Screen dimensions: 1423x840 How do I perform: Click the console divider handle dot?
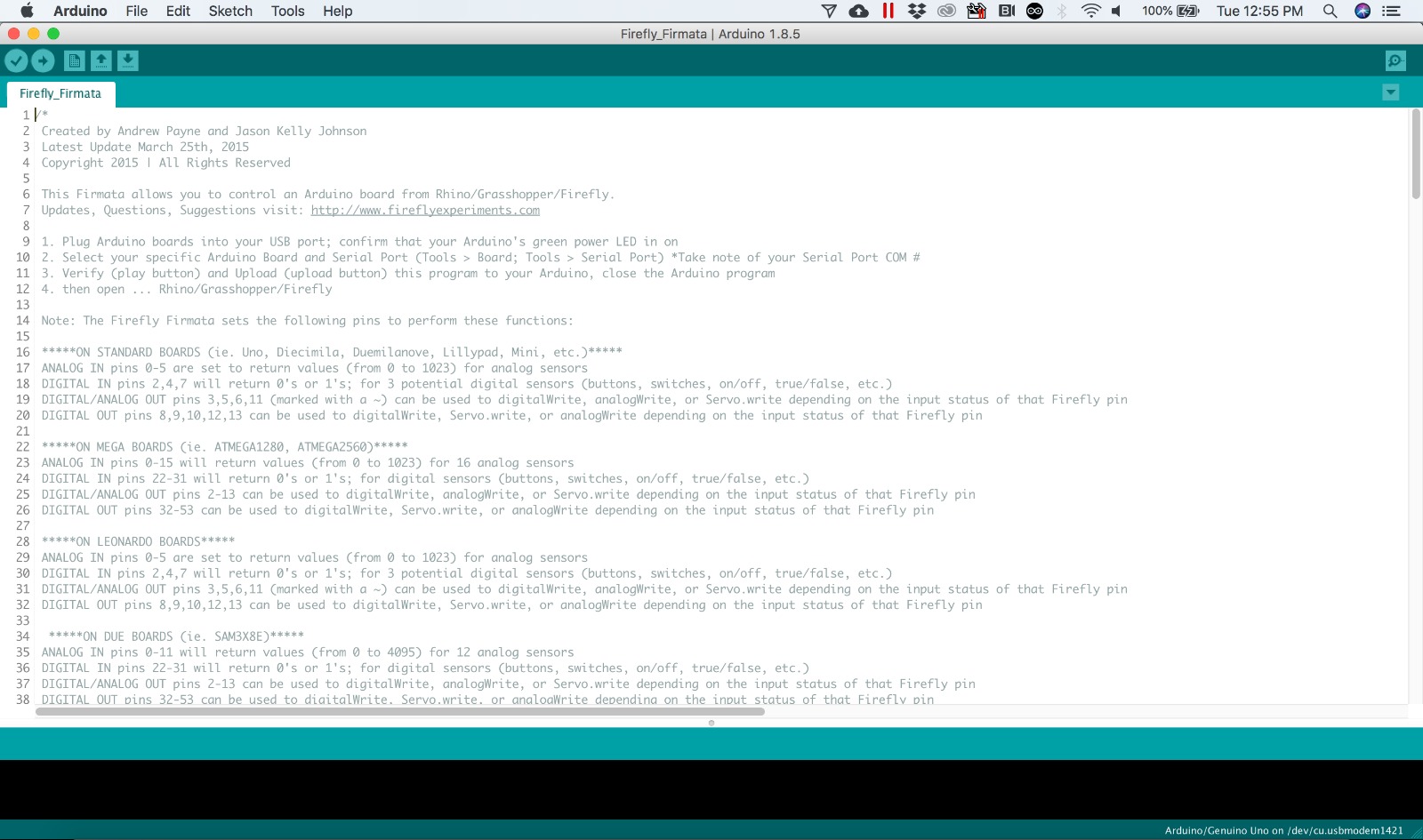pos(711,723)
